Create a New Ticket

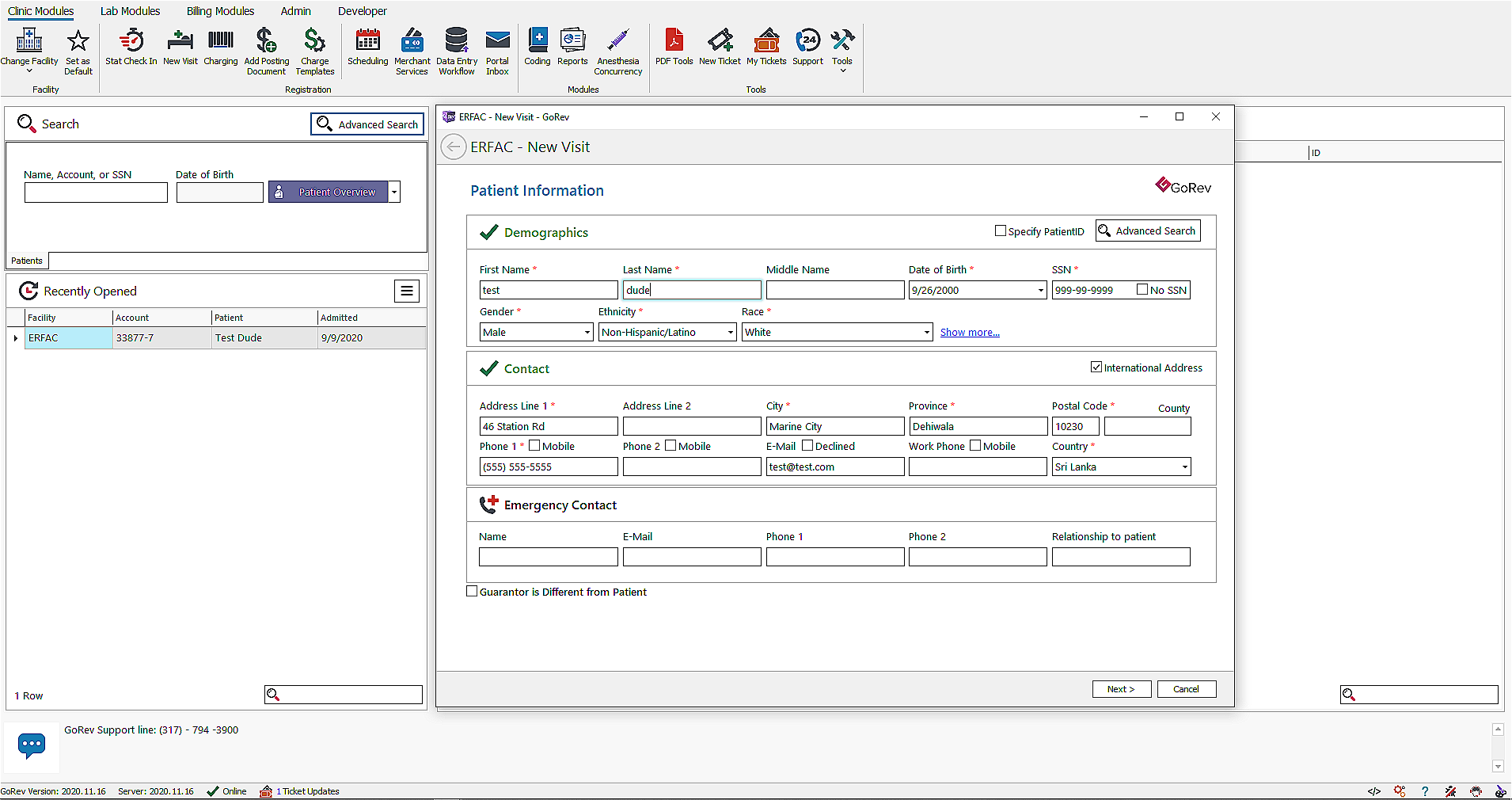pos(720,47)
